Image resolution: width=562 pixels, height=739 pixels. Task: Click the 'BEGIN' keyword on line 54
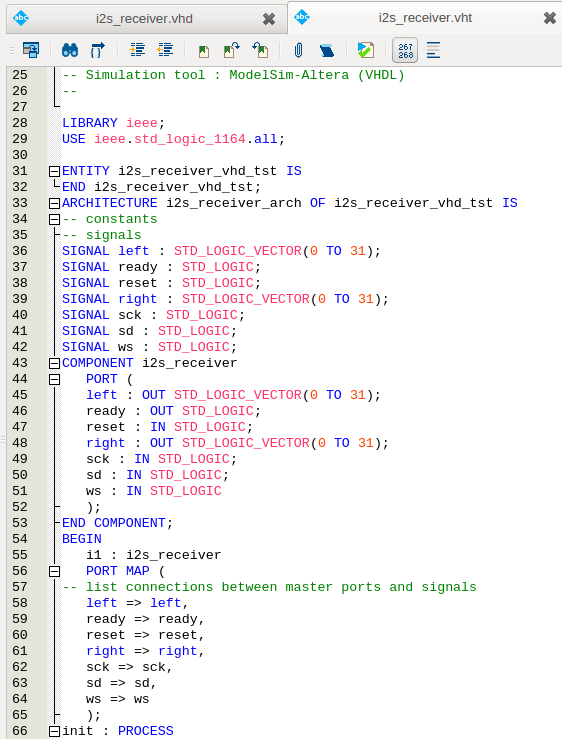tap(82, 539)
